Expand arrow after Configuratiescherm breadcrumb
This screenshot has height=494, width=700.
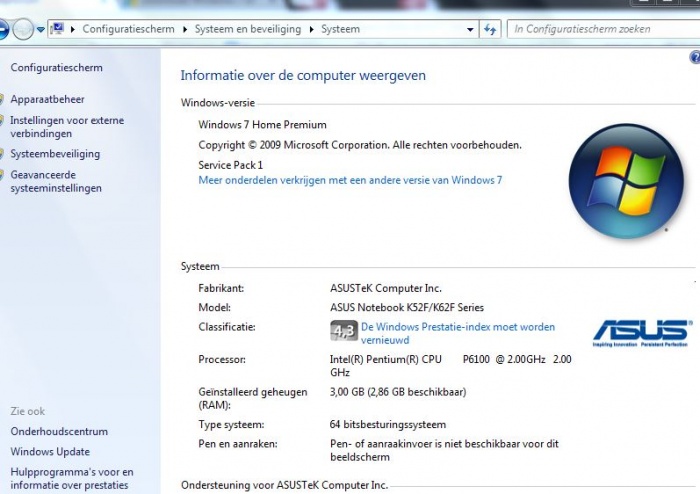coord(185,29)
